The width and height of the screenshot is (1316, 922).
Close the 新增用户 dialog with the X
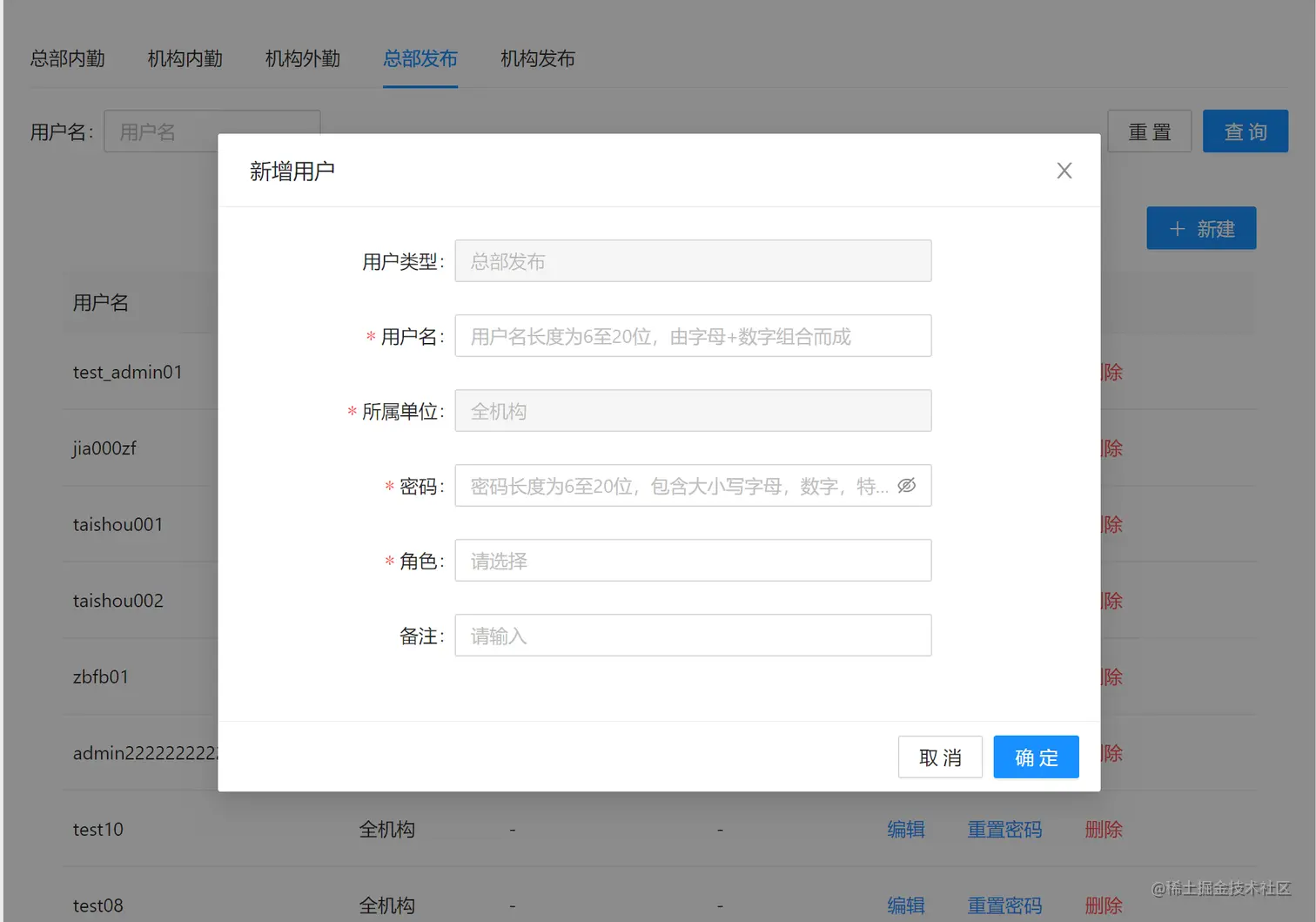pyautogui.click(x=1064, y=171)
